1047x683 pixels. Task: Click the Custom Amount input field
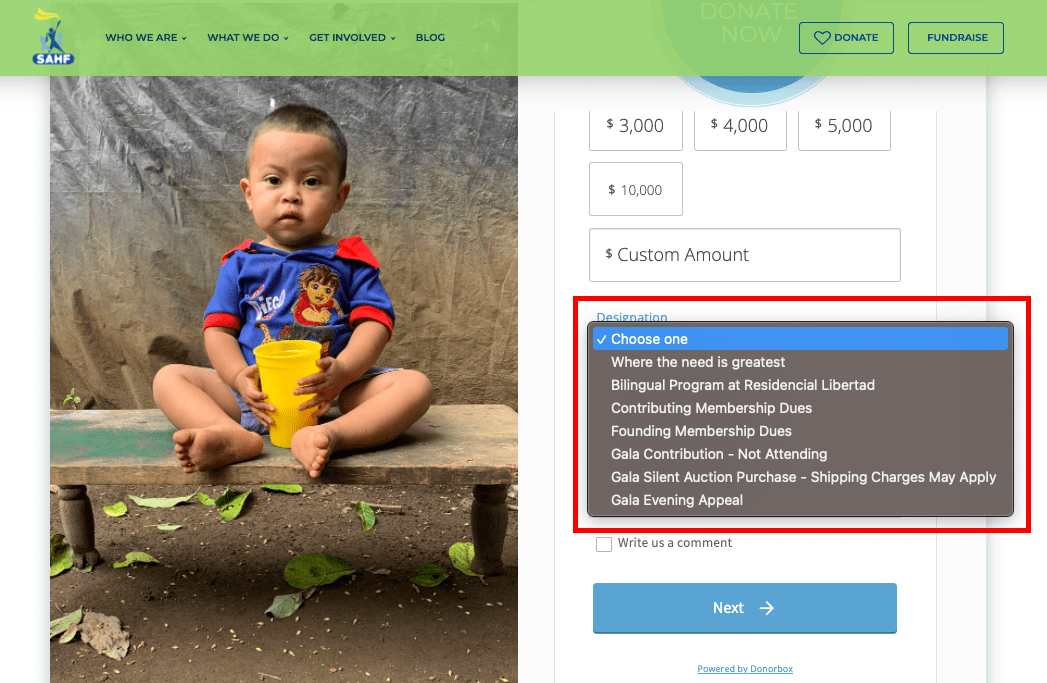745,255
